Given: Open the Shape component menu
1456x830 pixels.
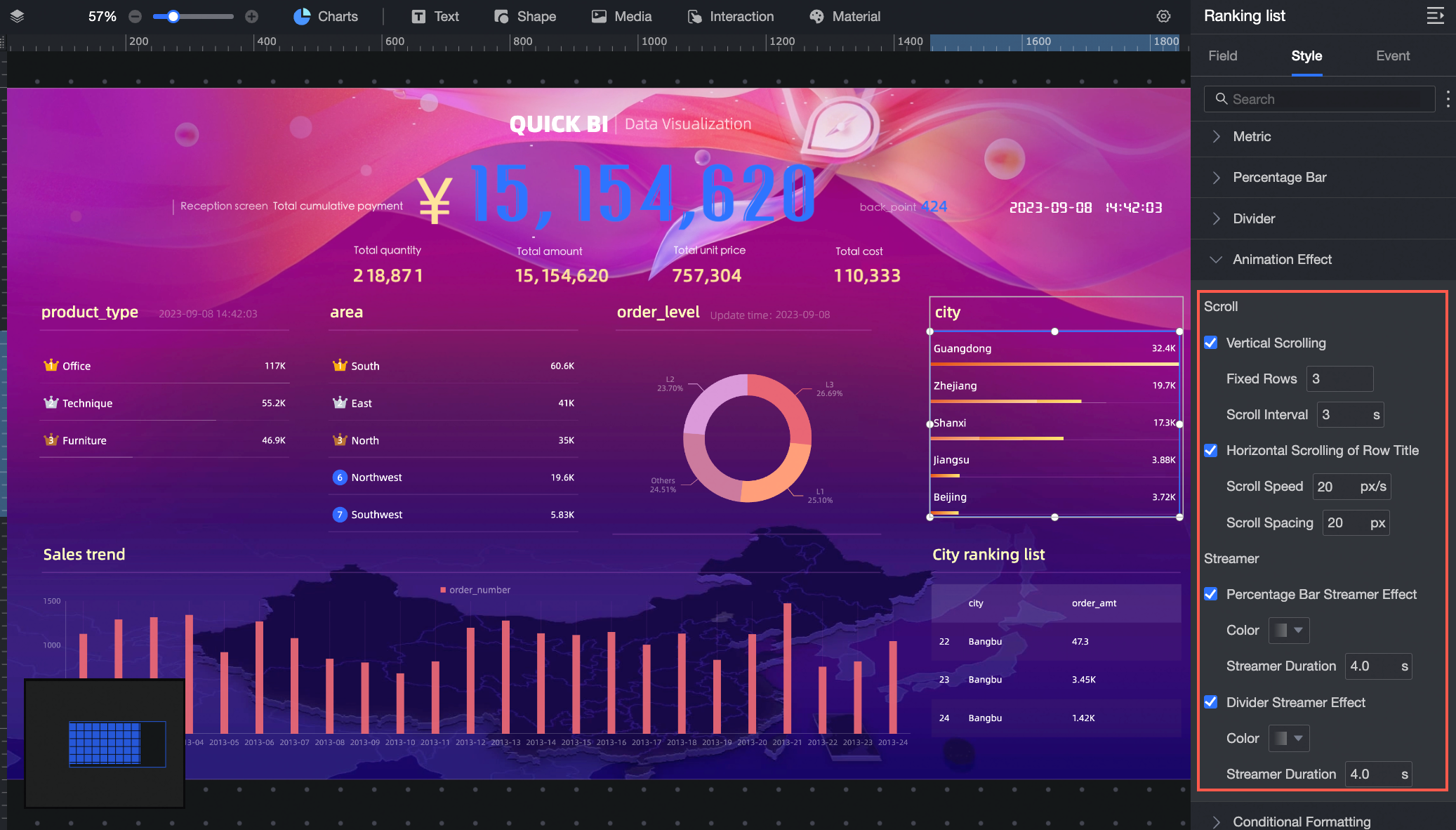Looking at the screenshot, I should click(x=525, y=16).
